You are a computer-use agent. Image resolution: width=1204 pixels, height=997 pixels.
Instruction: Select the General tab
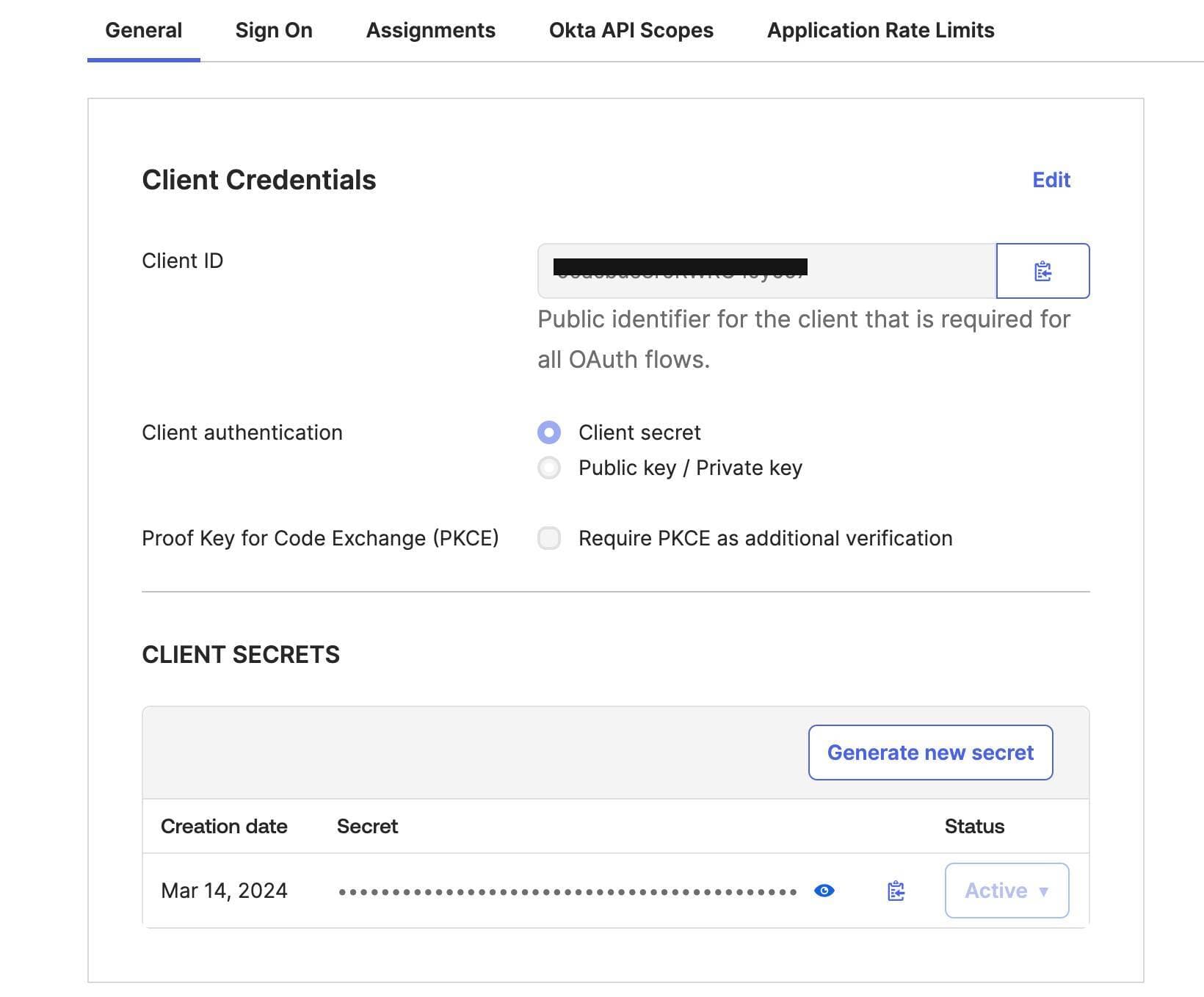click(144, 30)
